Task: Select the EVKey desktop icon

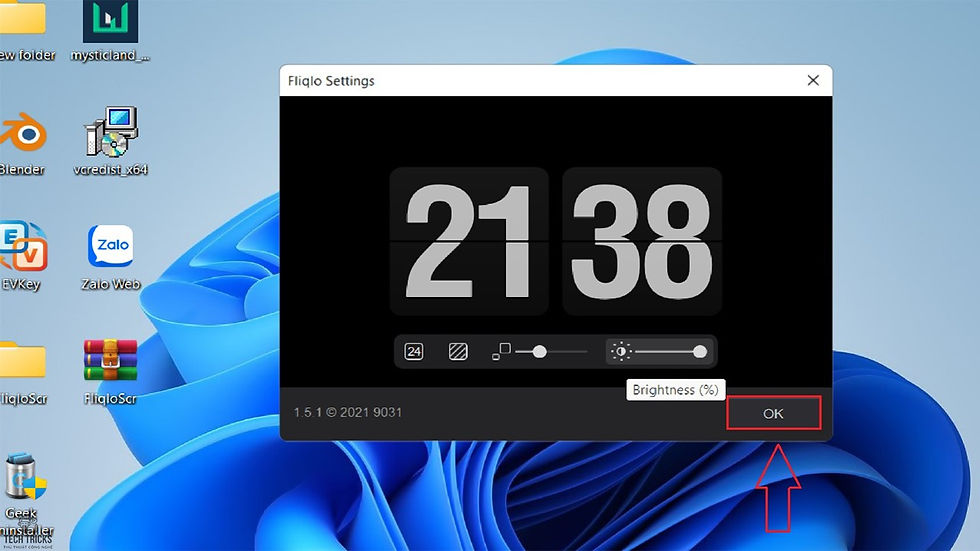Action: (x=22, y=256)
